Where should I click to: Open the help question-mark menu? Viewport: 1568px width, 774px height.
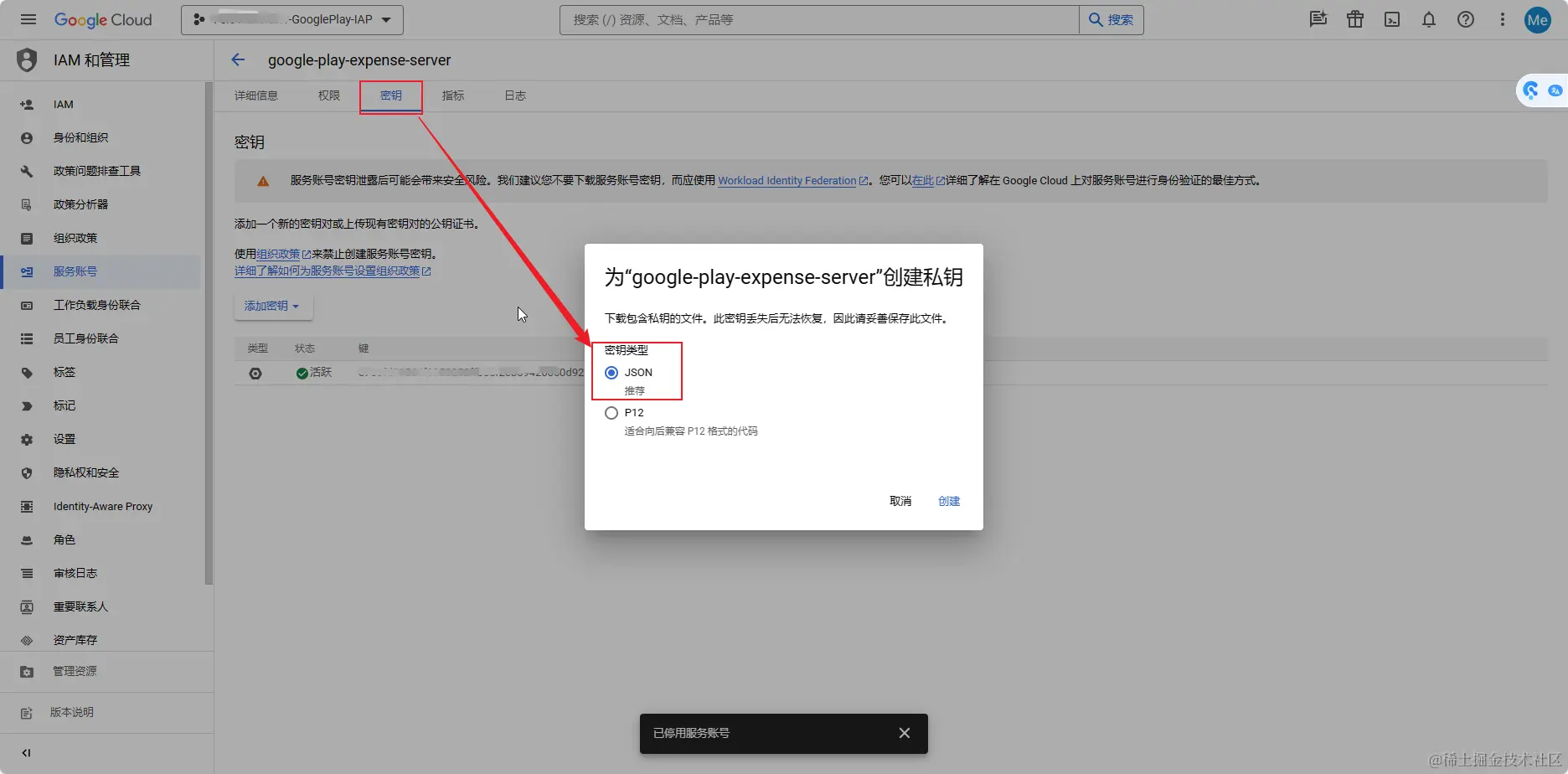(1466, 19)
